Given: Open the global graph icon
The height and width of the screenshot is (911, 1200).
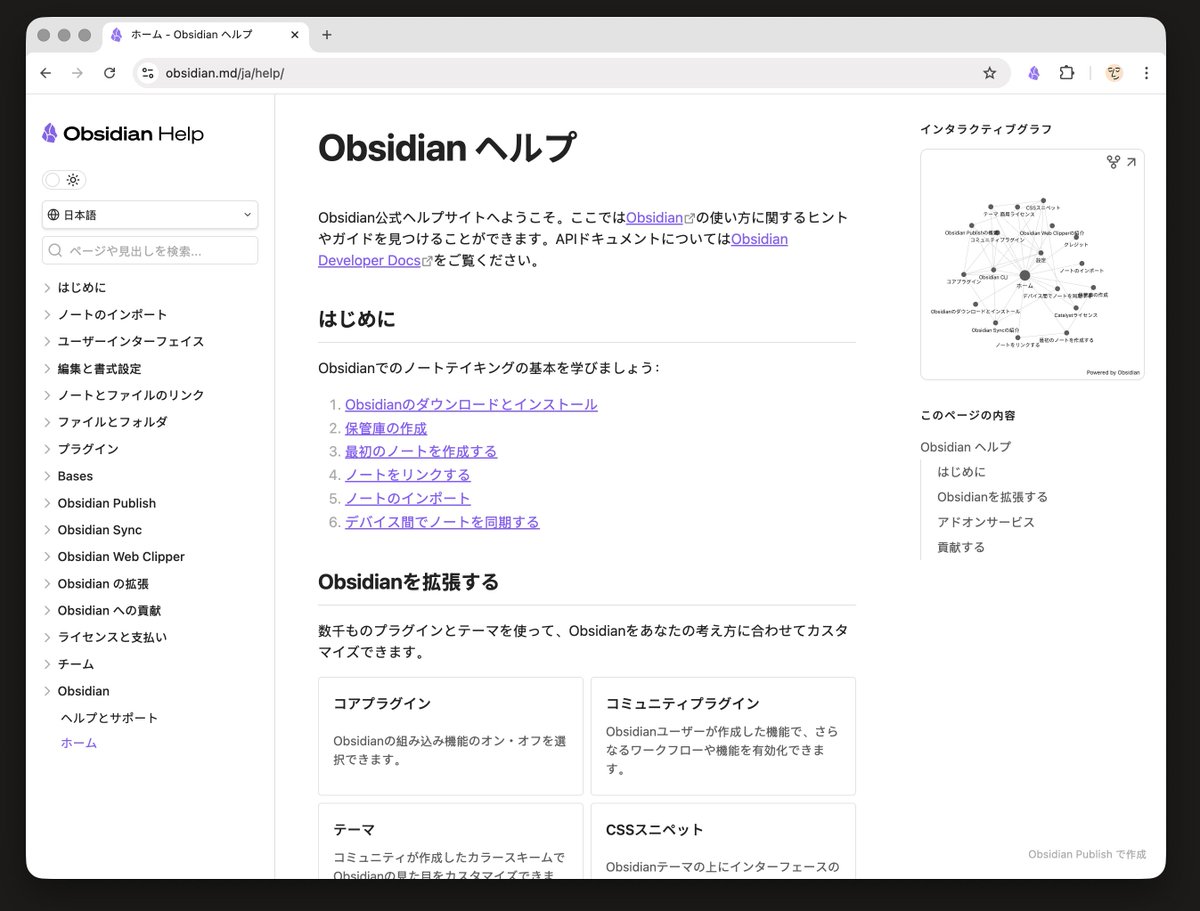Looking at the screenshot, I should click(1113, 162).
